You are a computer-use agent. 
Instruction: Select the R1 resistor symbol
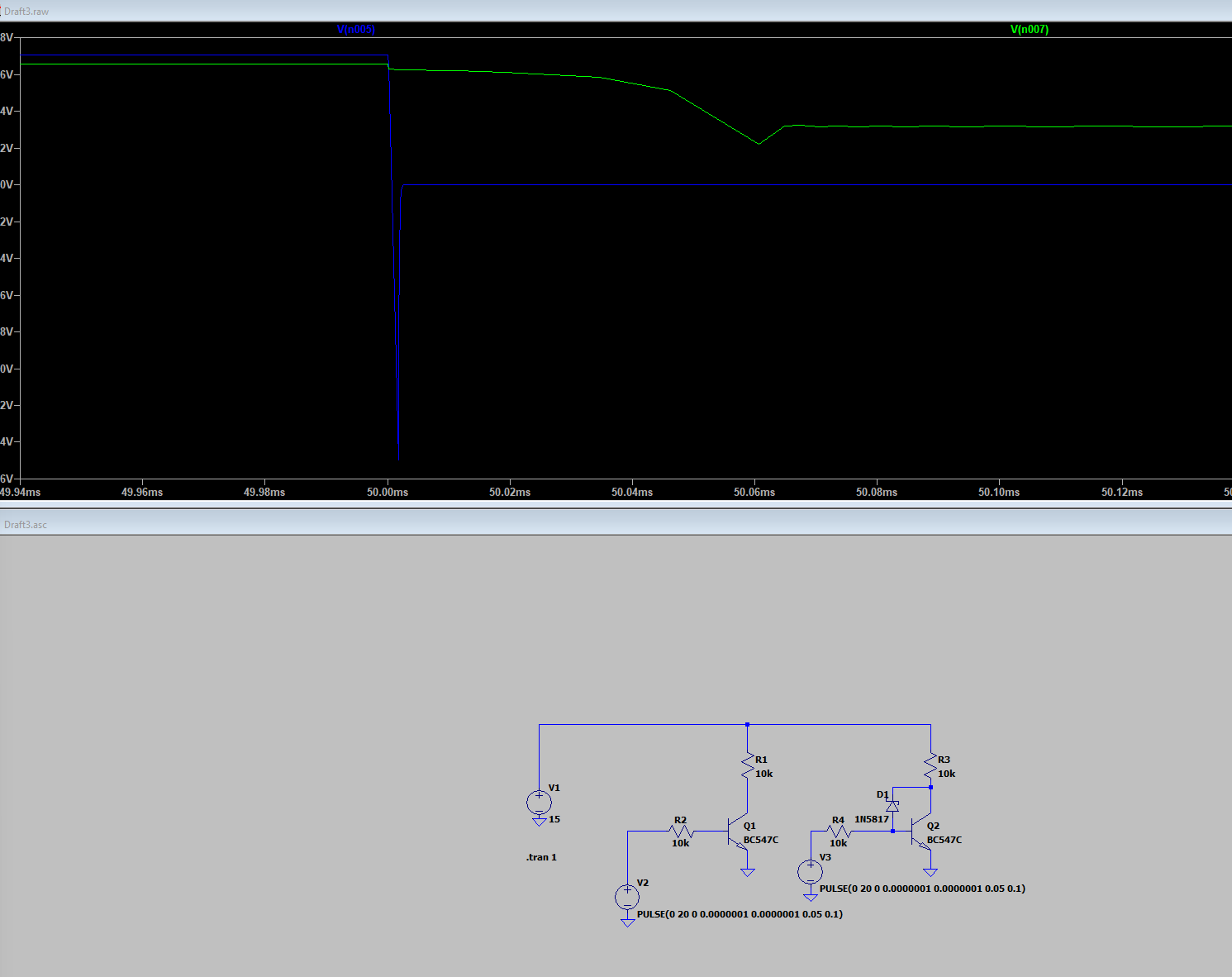pyautogui.click(x=748, y=765)
